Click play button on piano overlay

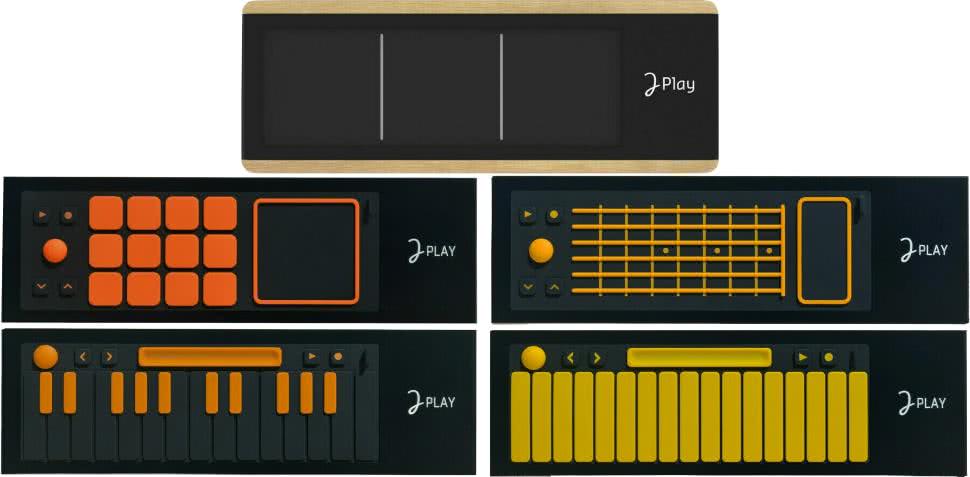pyautogui.click(x=311, y=357)
